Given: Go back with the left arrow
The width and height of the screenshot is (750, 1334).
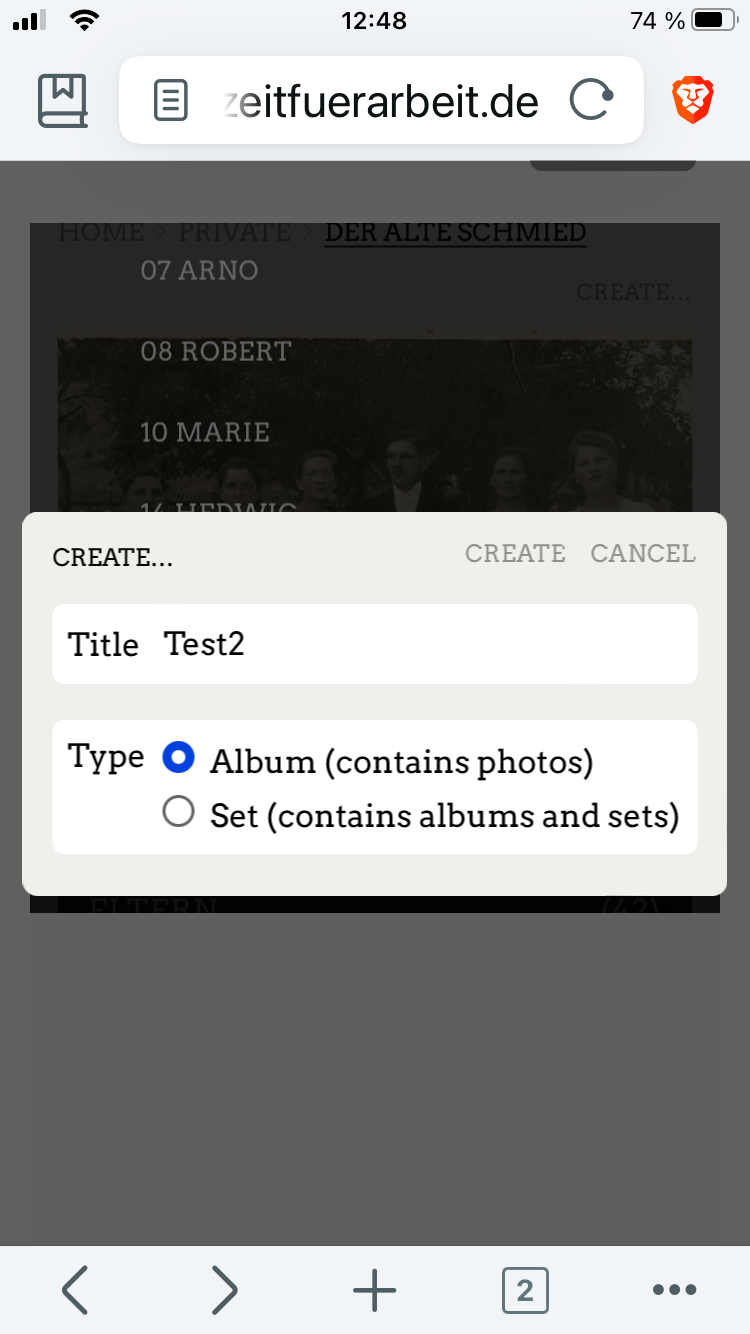Looking at the screenshot, I should [76, 1290].
